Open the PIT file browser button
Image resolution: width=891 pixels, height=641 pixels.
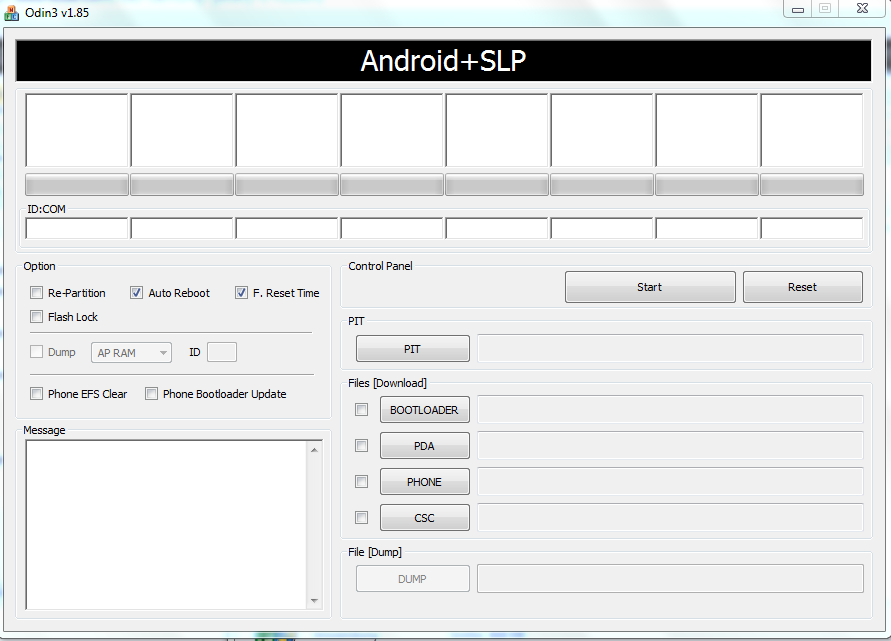point(413,348)
